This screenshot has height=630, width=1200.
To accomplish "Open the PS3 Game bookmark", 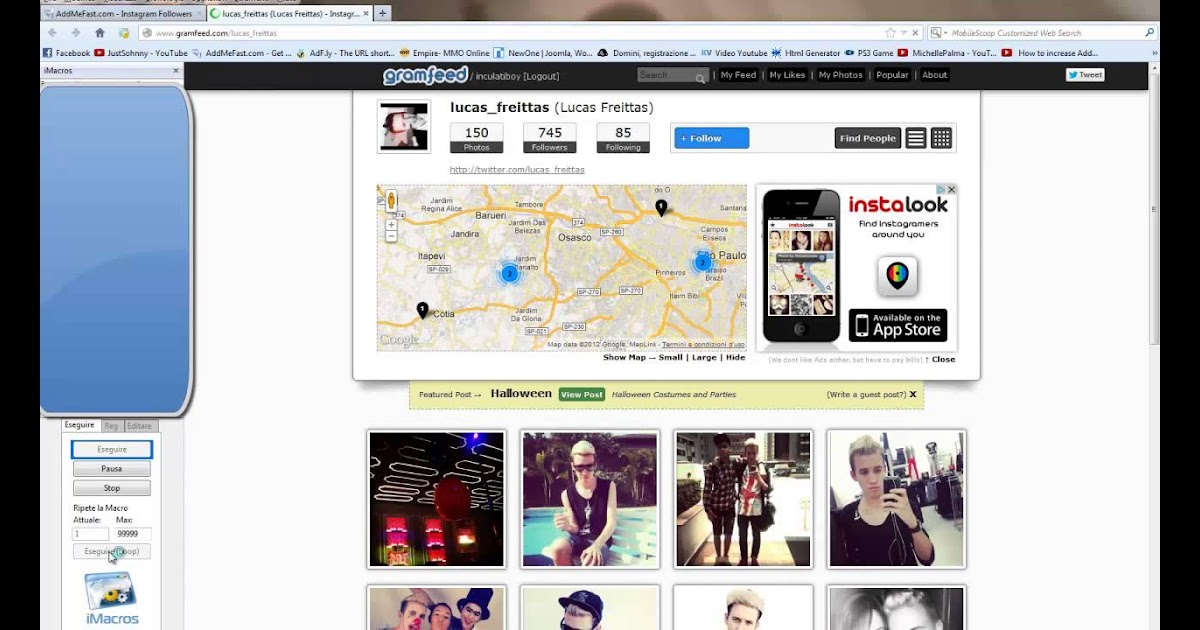I will pos(869,53).
